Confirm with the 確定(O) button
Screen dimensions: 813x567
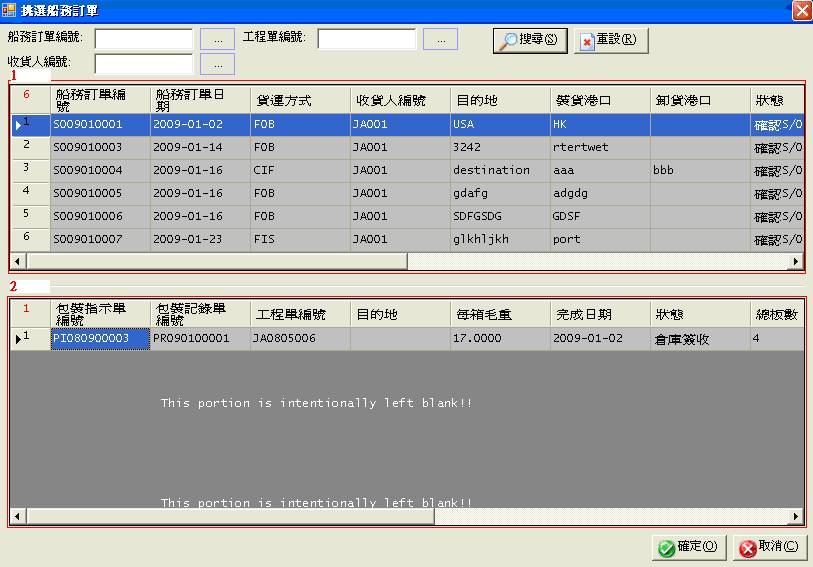pos(687,547)
